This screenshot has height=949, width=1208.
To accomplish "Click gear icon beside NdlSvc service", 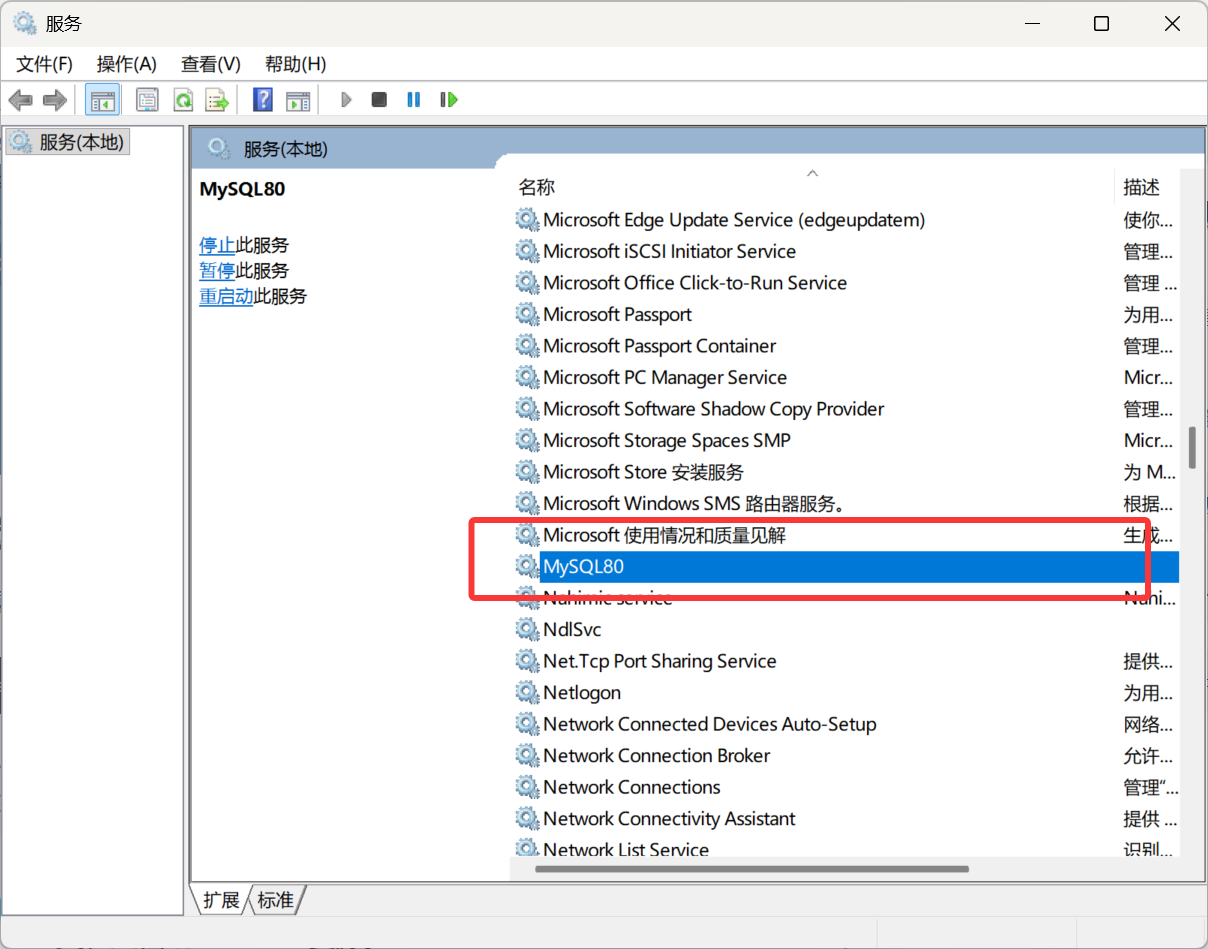I will 527,629.
